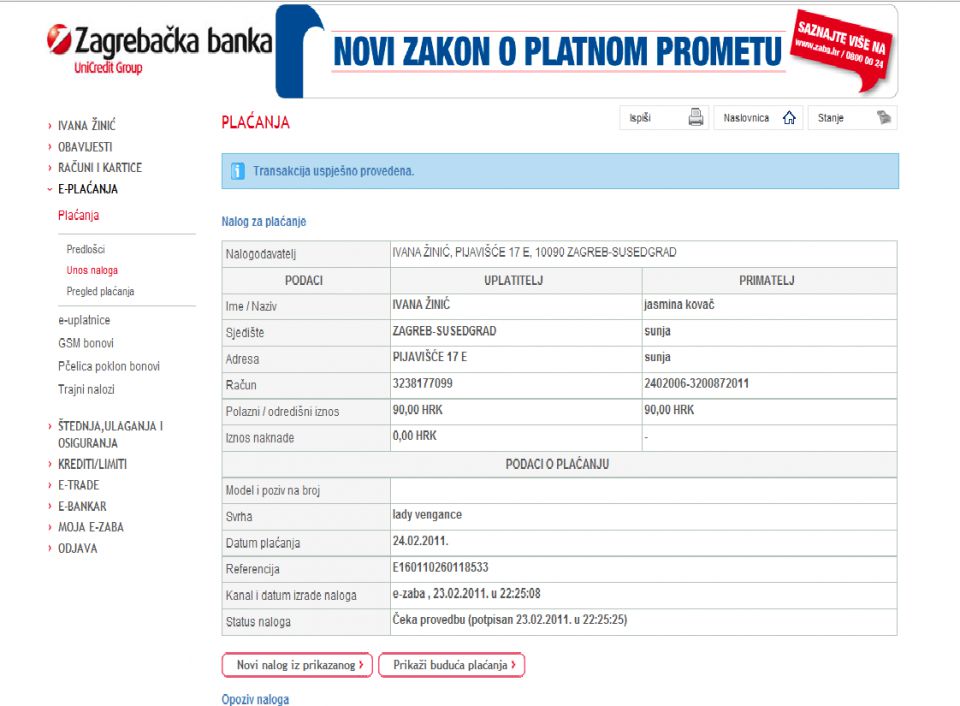Viewport: 960px width, 706px height.
Task: Open IVANA ŽINIĆ profile menu item
Action: tap(86, 126)
